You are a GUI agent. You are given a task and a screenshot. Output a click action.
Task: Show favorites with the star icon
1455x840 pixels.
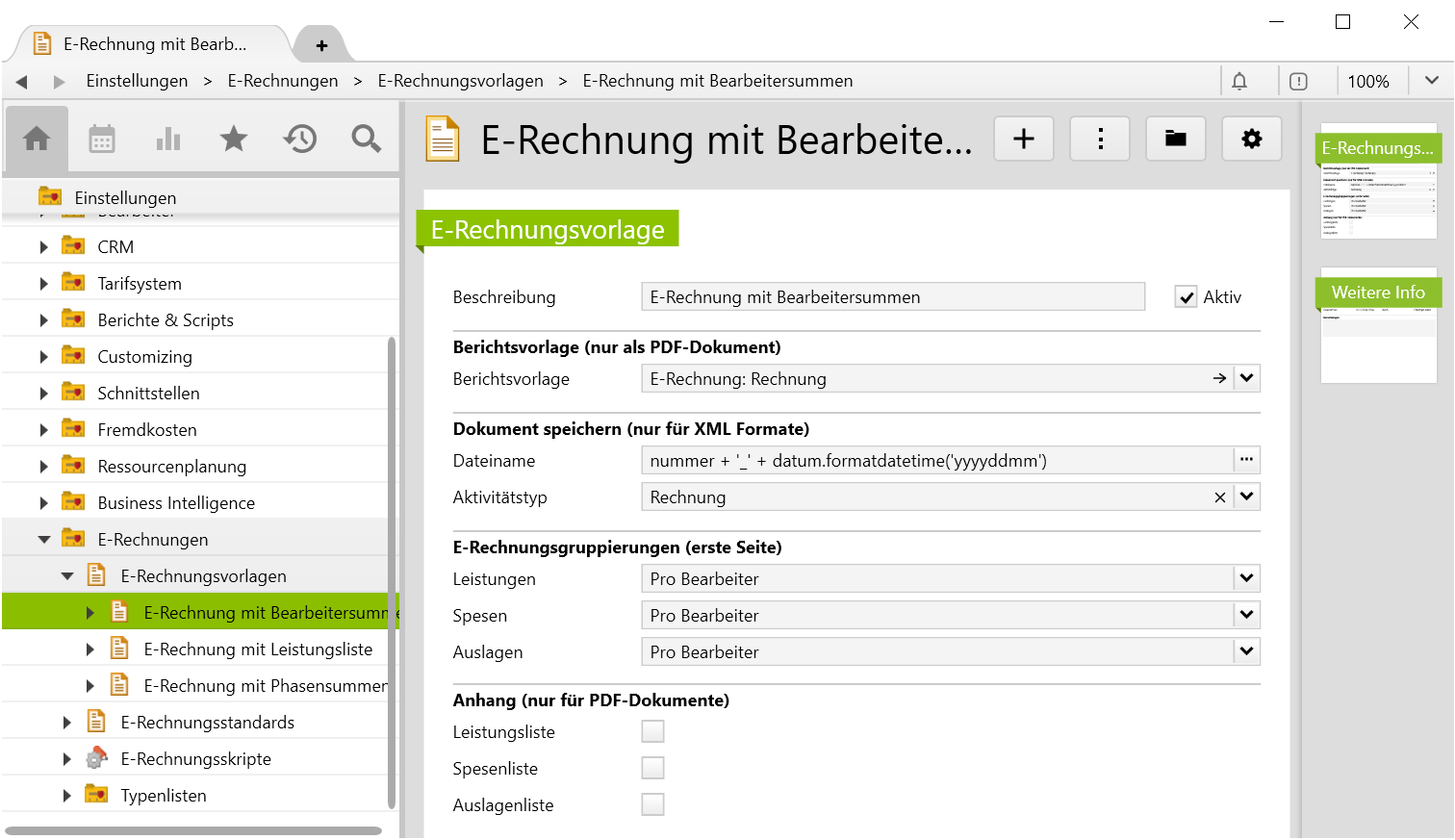[234, 140]
